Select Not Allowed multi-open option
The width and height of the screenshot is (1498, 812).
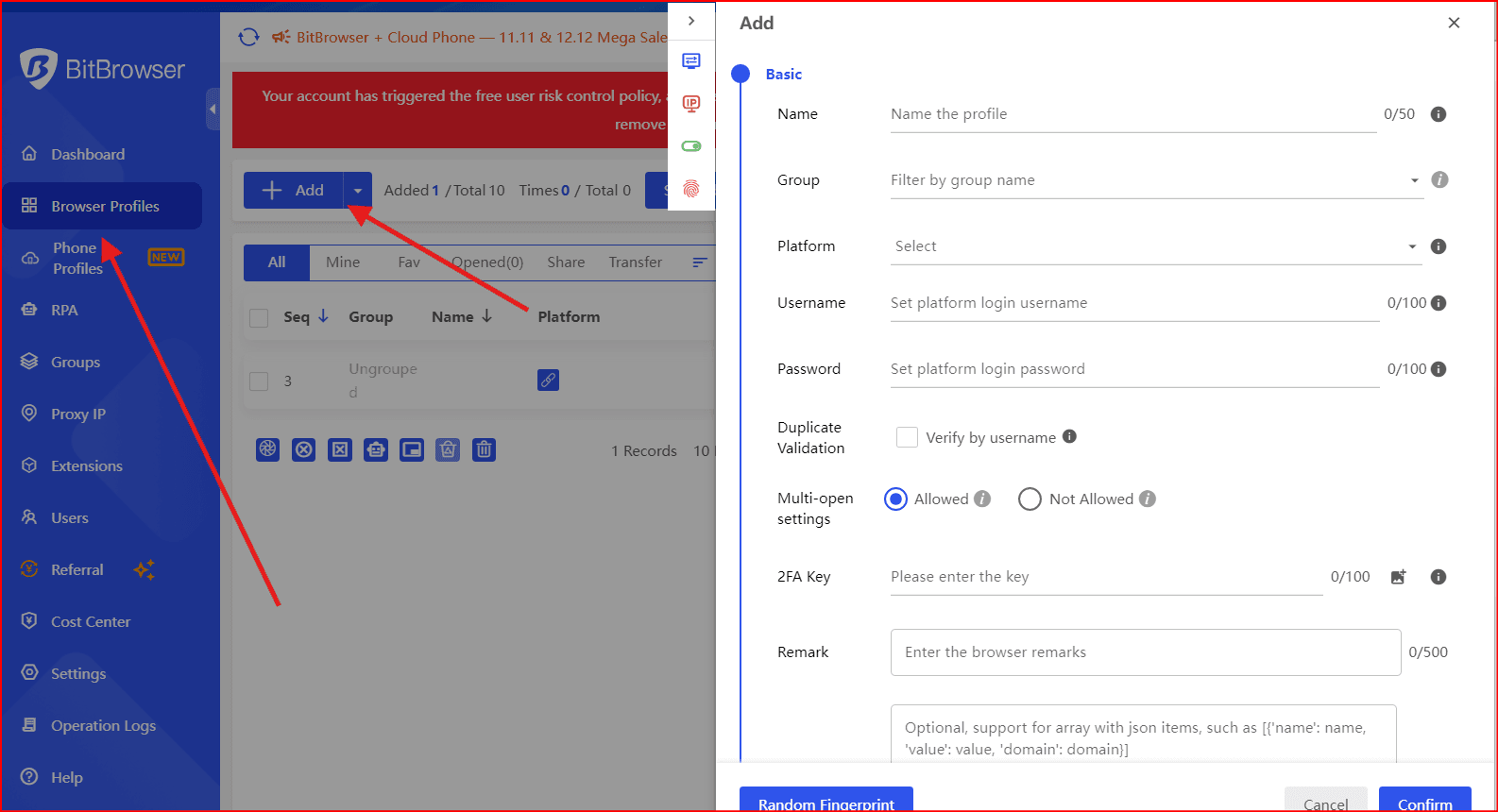click(x=1030, y=499)
